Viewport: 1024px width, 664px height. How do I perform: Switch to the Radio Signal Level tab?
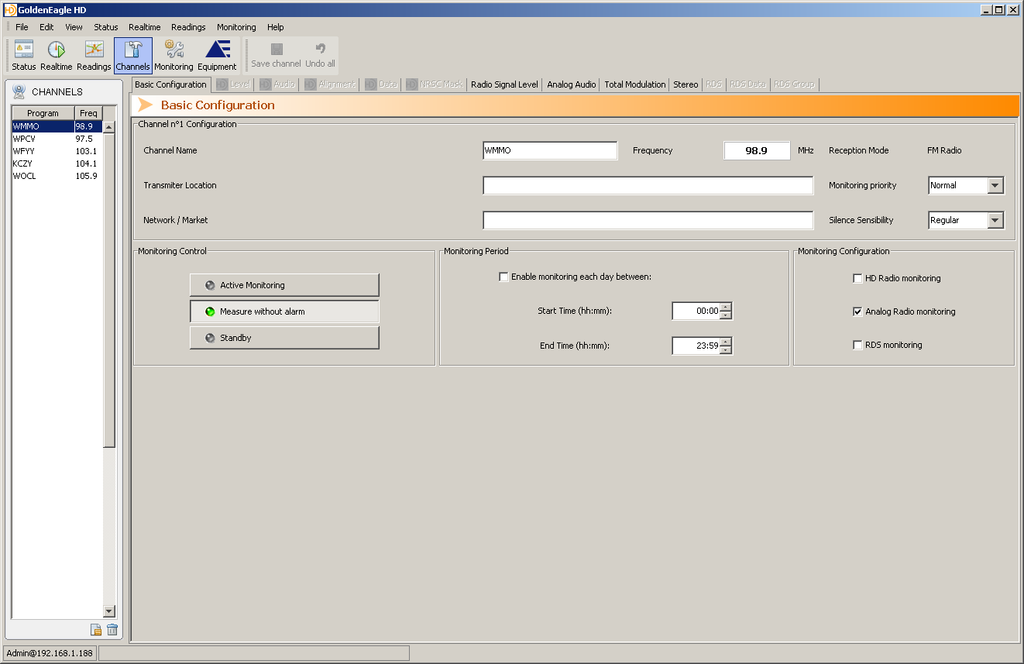[x=504, y=85]
